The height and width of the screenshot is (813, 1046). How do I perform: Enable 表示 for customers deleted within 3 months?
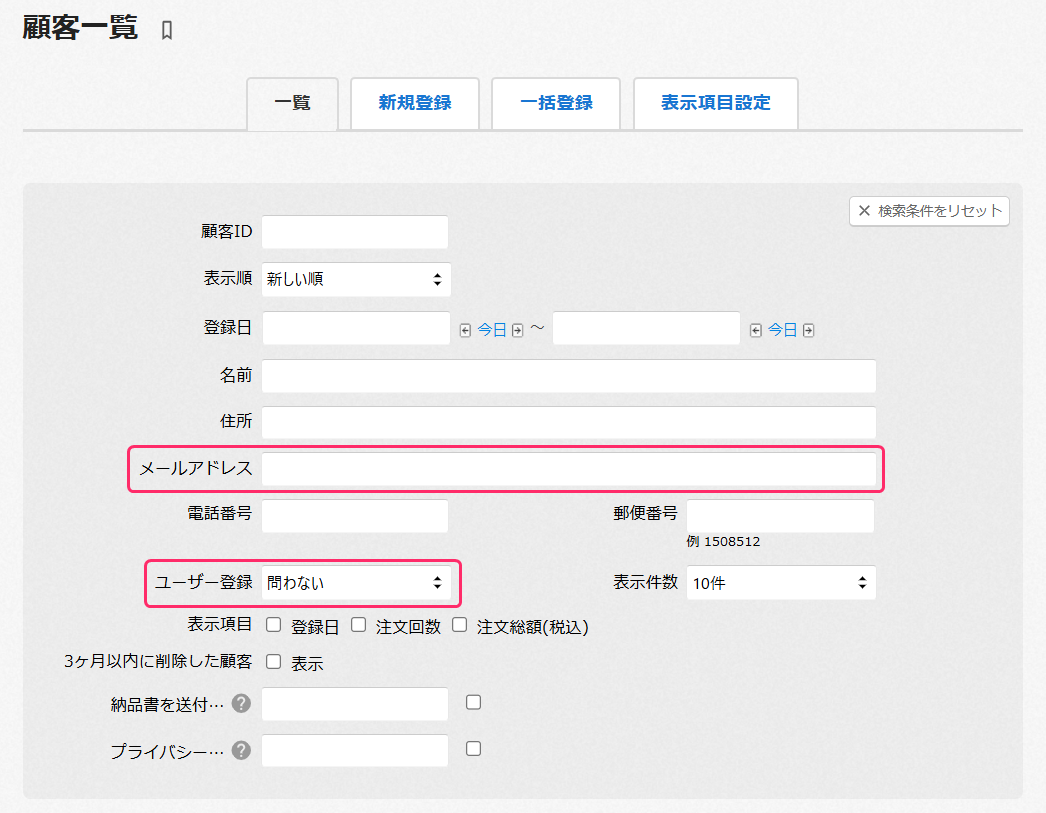click(272, 661)
